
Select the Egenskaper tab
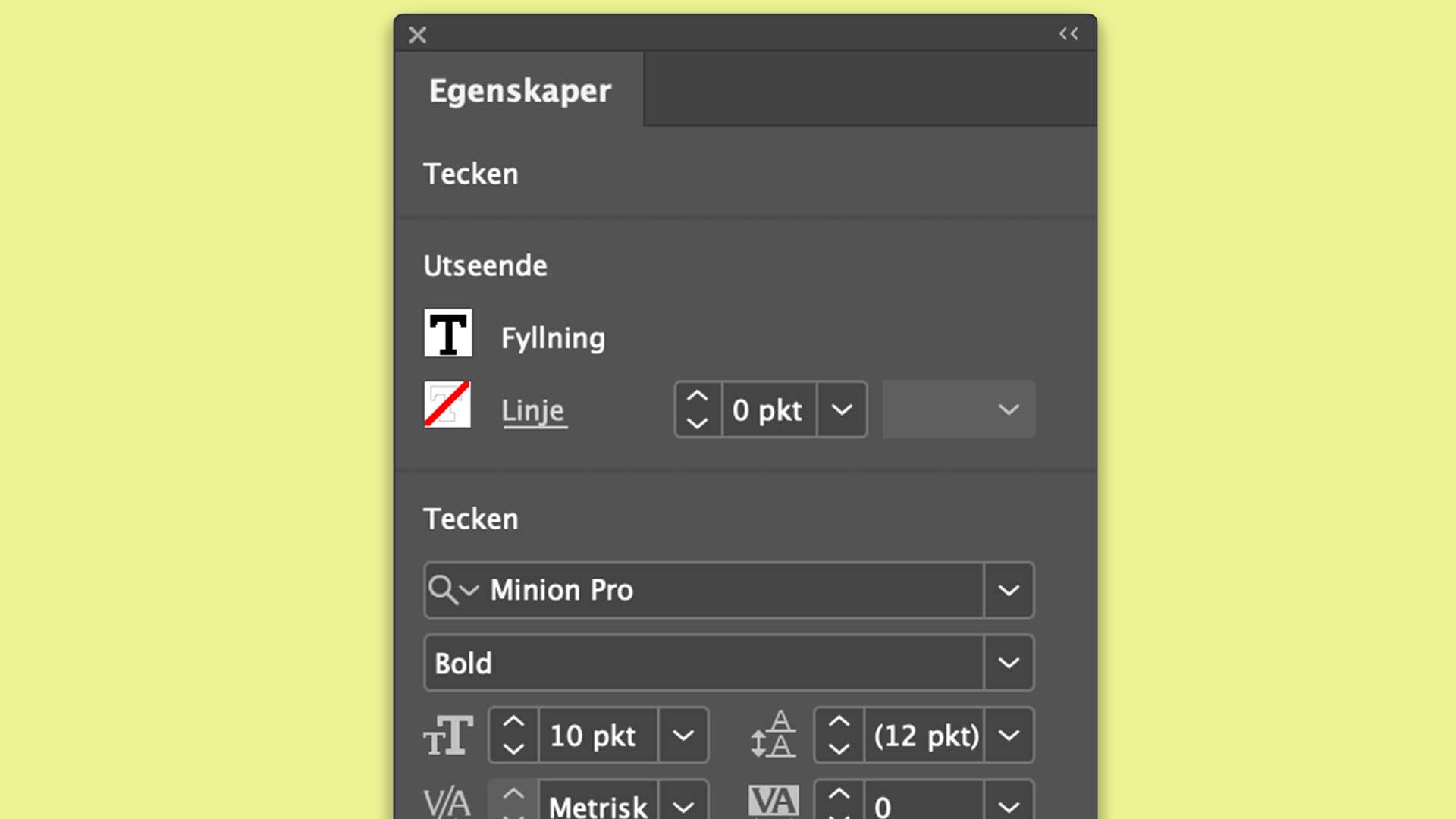pos(519,90)
